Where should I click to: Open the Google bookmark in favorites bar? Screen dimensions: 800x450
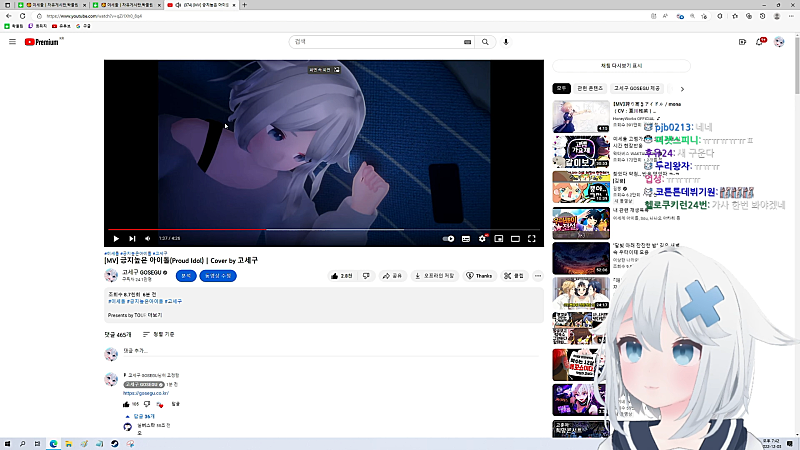pos(83,26)
